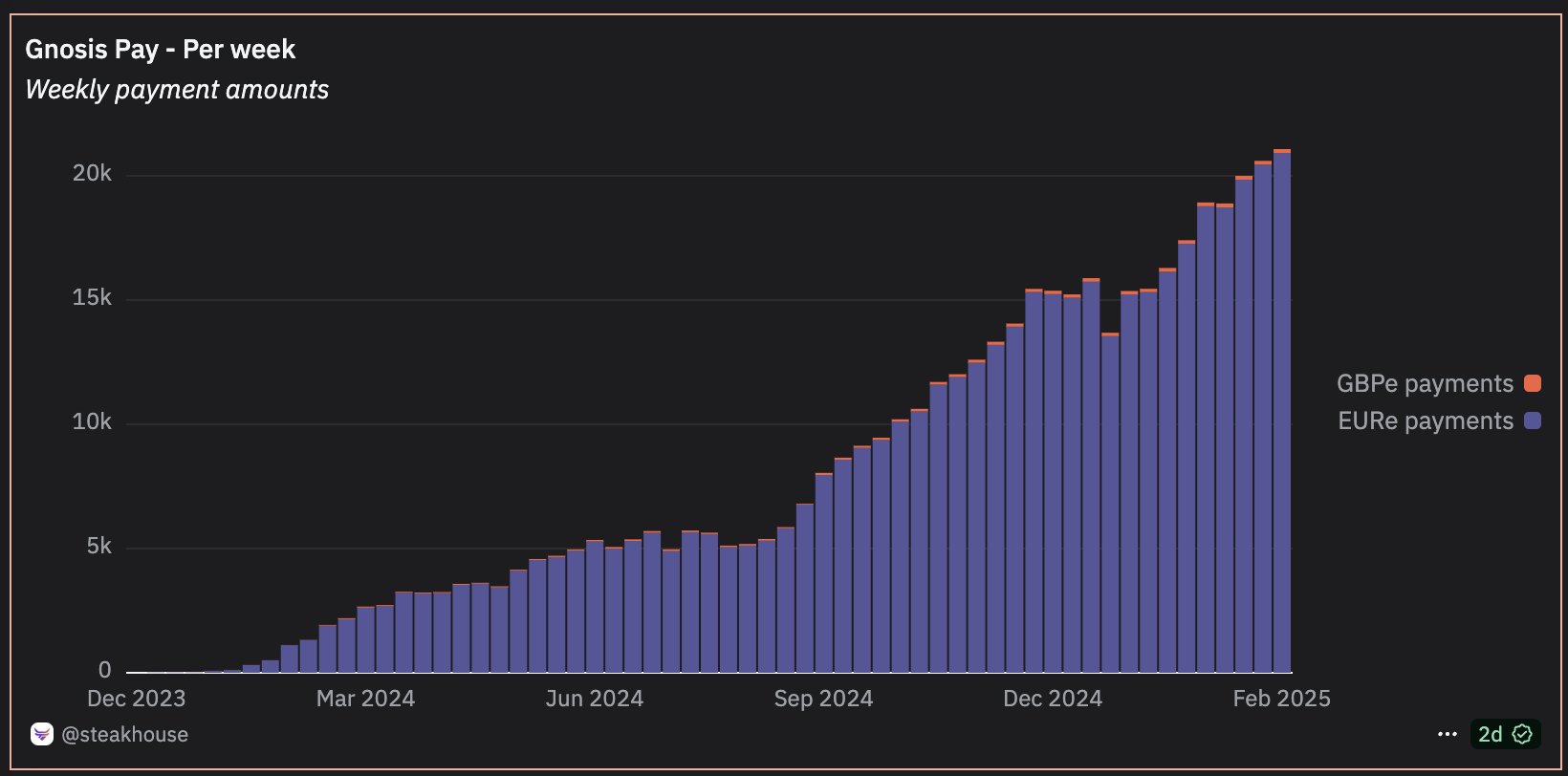This screenshot has width=1568, height=776.
Task: Open the @steakhouse profile link
Action: tap(124, 734)
